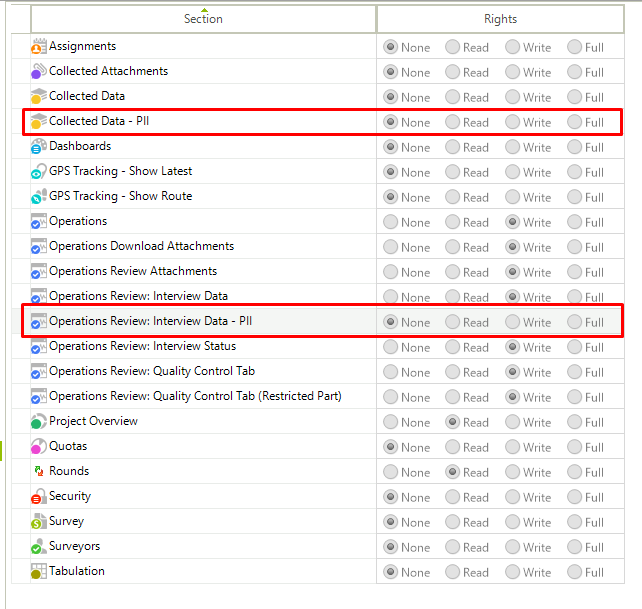Sort by the Section column header

(203, 19)
